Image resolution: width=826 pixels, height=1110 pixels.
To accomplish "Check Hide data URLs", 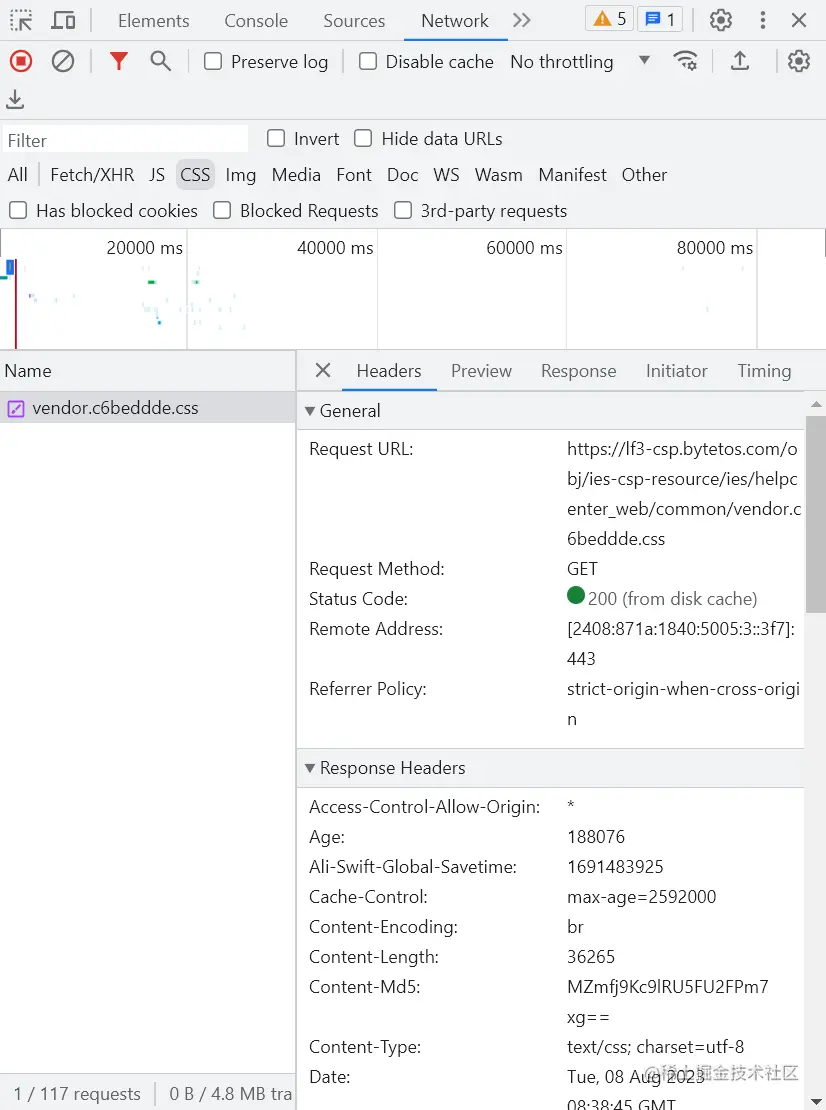I will point(363,138).
